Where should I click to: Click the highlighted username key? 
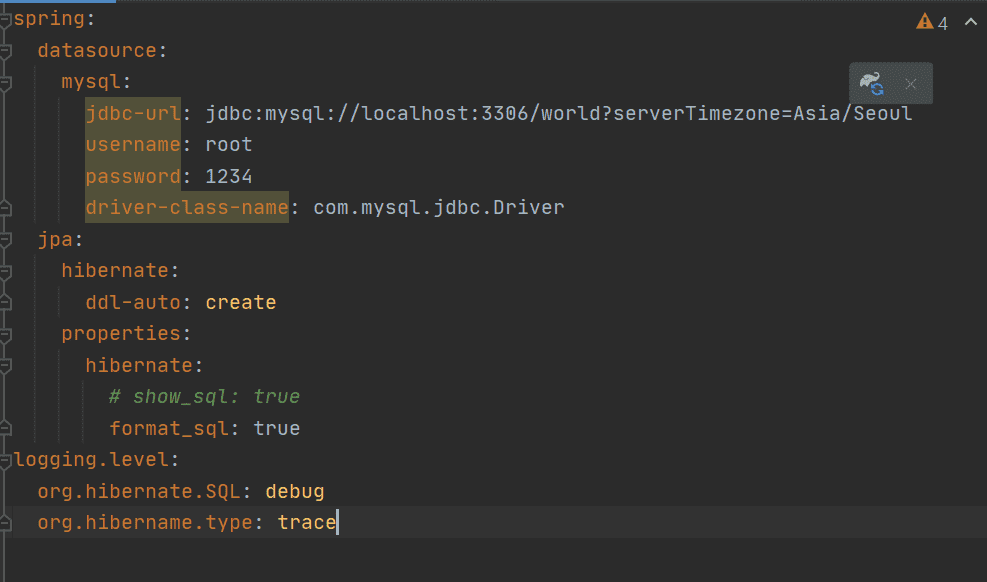(x=133, y=145)
